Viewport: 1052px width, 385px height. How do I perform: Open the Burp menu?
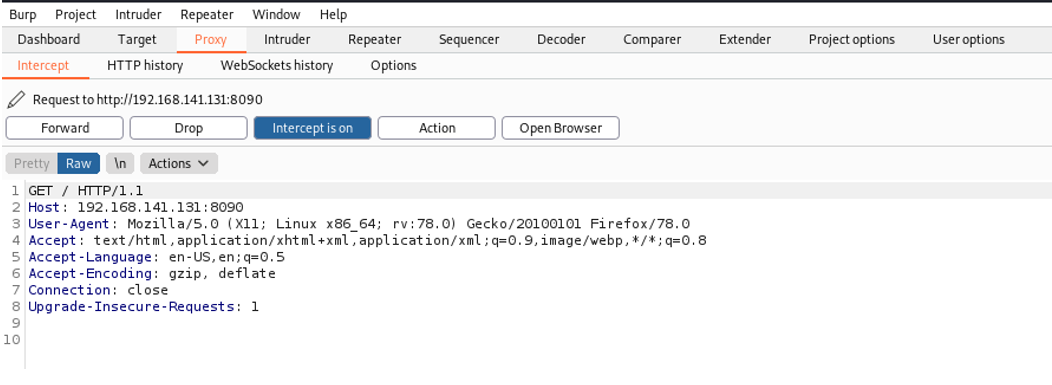point(23,14)
